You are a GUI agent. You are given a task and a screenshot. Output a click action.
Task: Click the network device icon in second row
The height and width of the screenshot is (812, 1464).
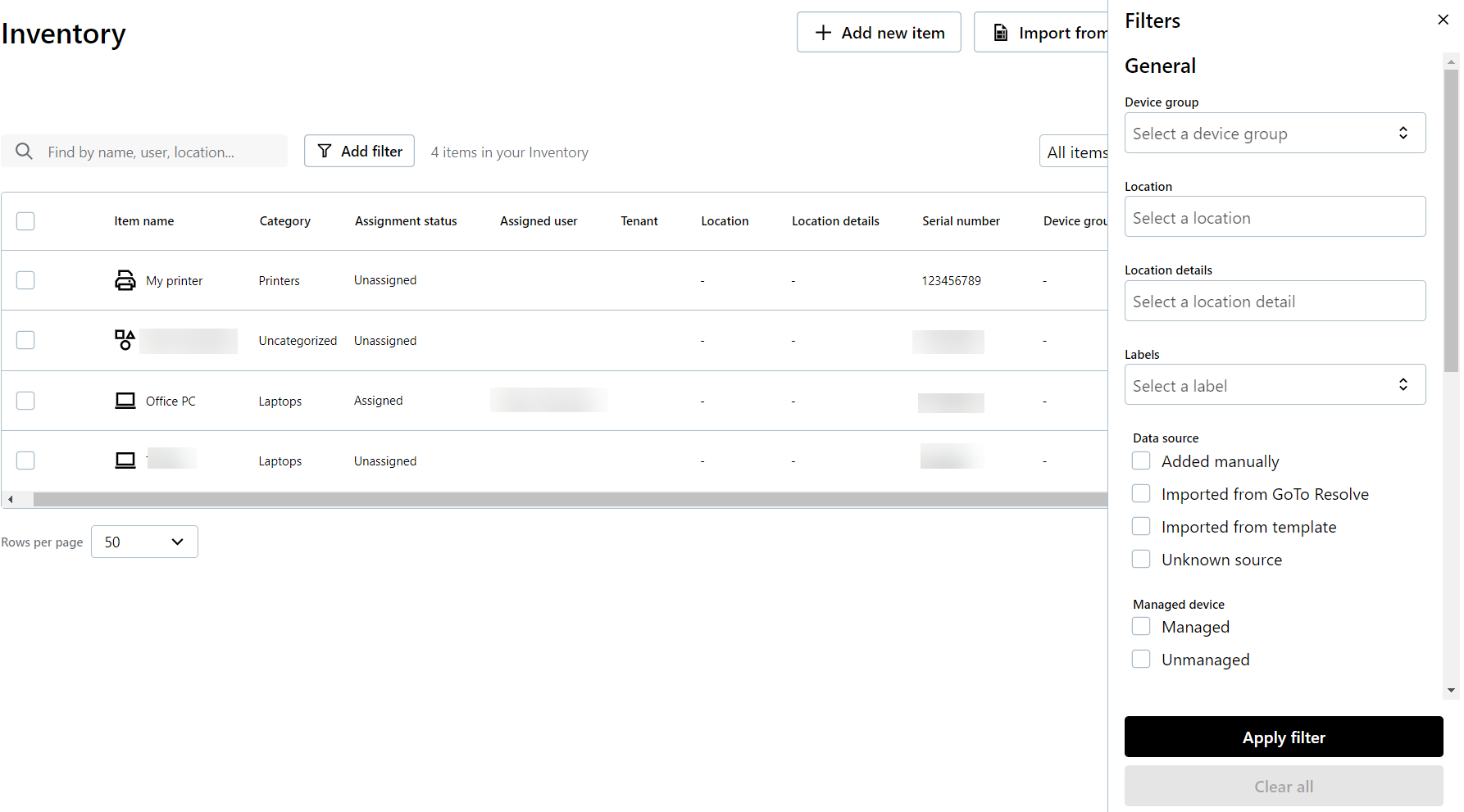[125, 340]
